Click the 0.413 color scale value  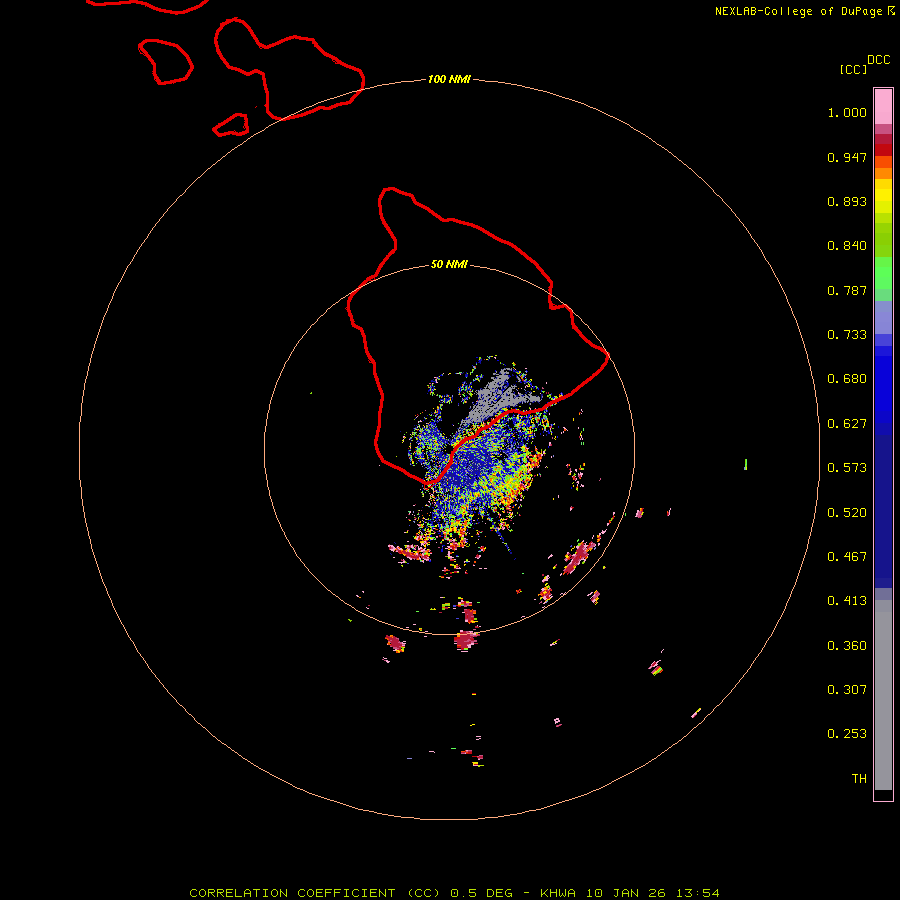coord(847,601)
